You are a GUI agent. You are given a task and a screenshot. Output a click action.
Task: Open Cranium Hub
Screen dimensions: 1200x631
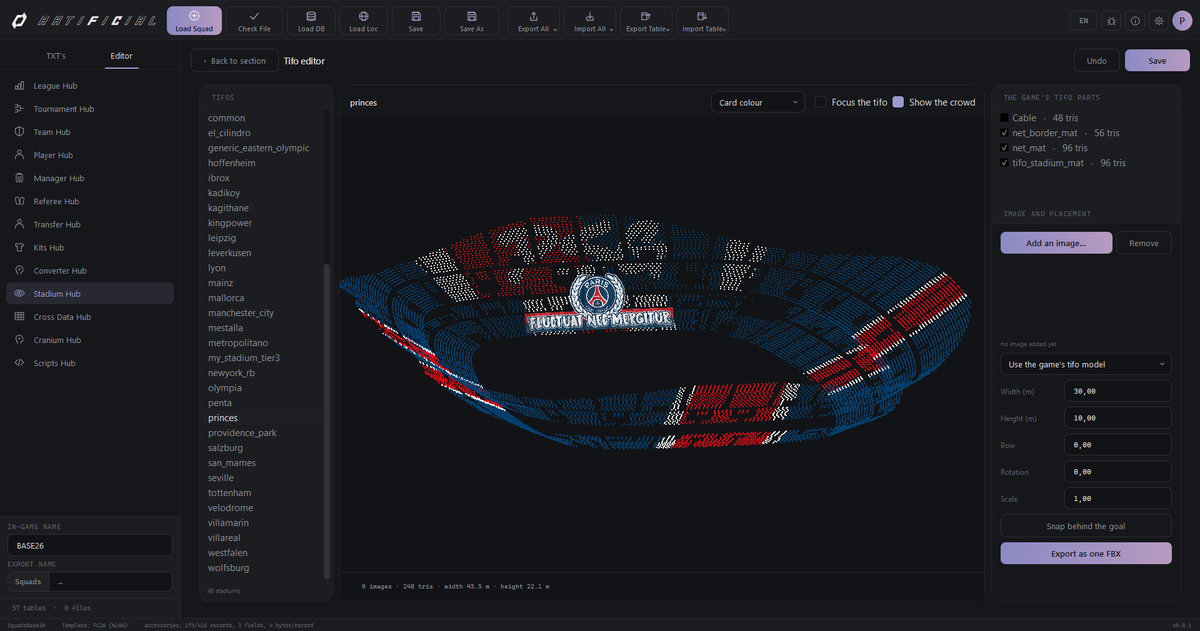point(90,340)
